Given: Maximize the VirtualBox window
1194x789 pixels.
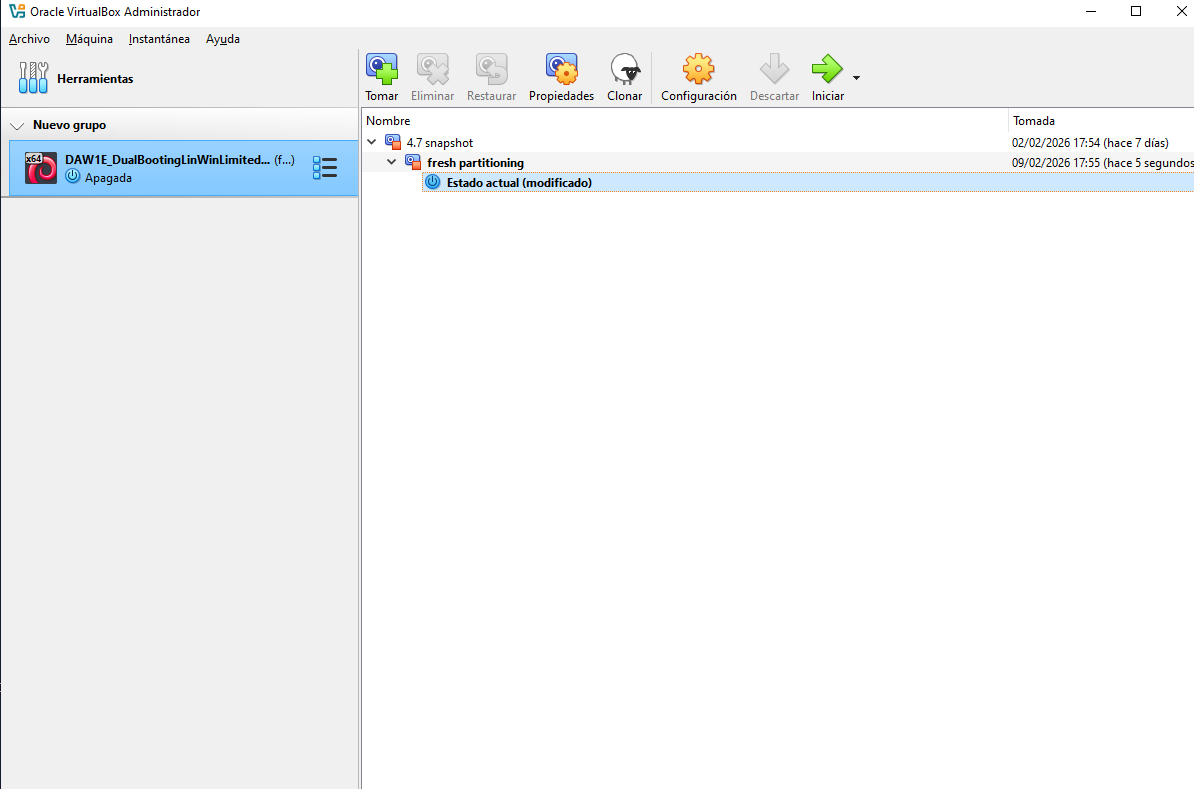Looking at the screenshot, I should point(1135,11).
